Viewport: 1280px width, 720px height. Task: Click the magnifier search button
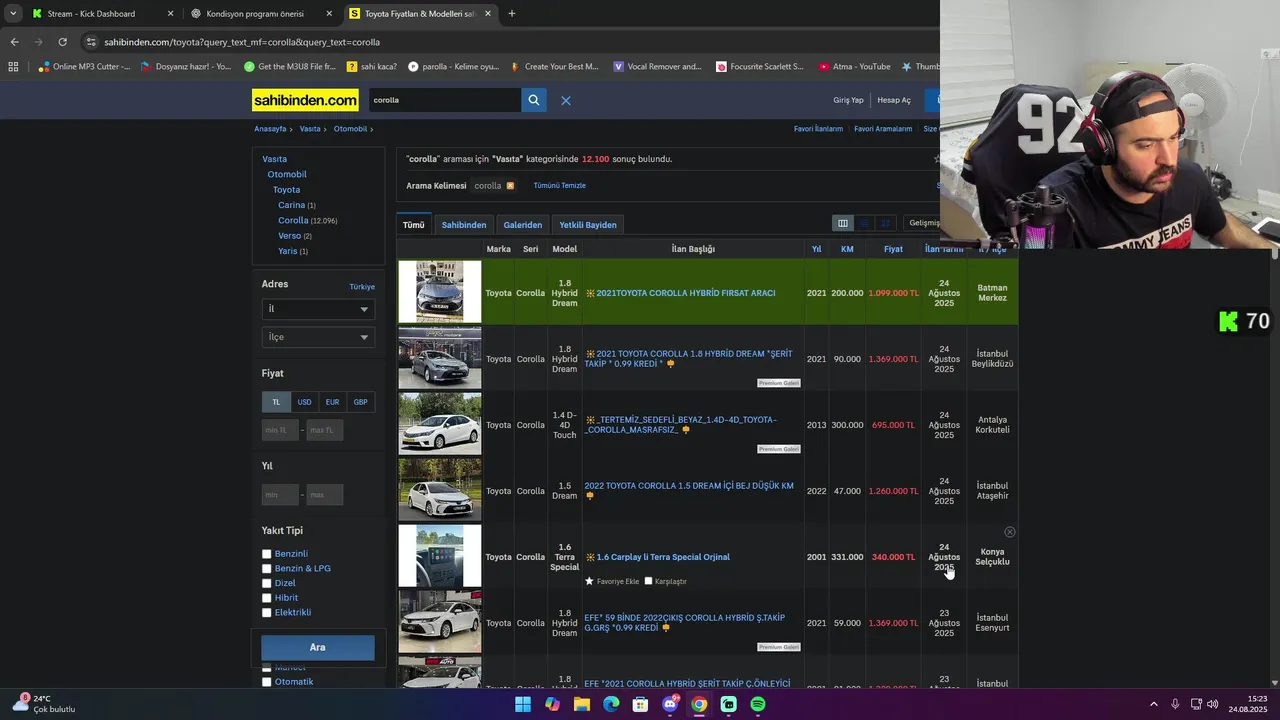(534, 100)
